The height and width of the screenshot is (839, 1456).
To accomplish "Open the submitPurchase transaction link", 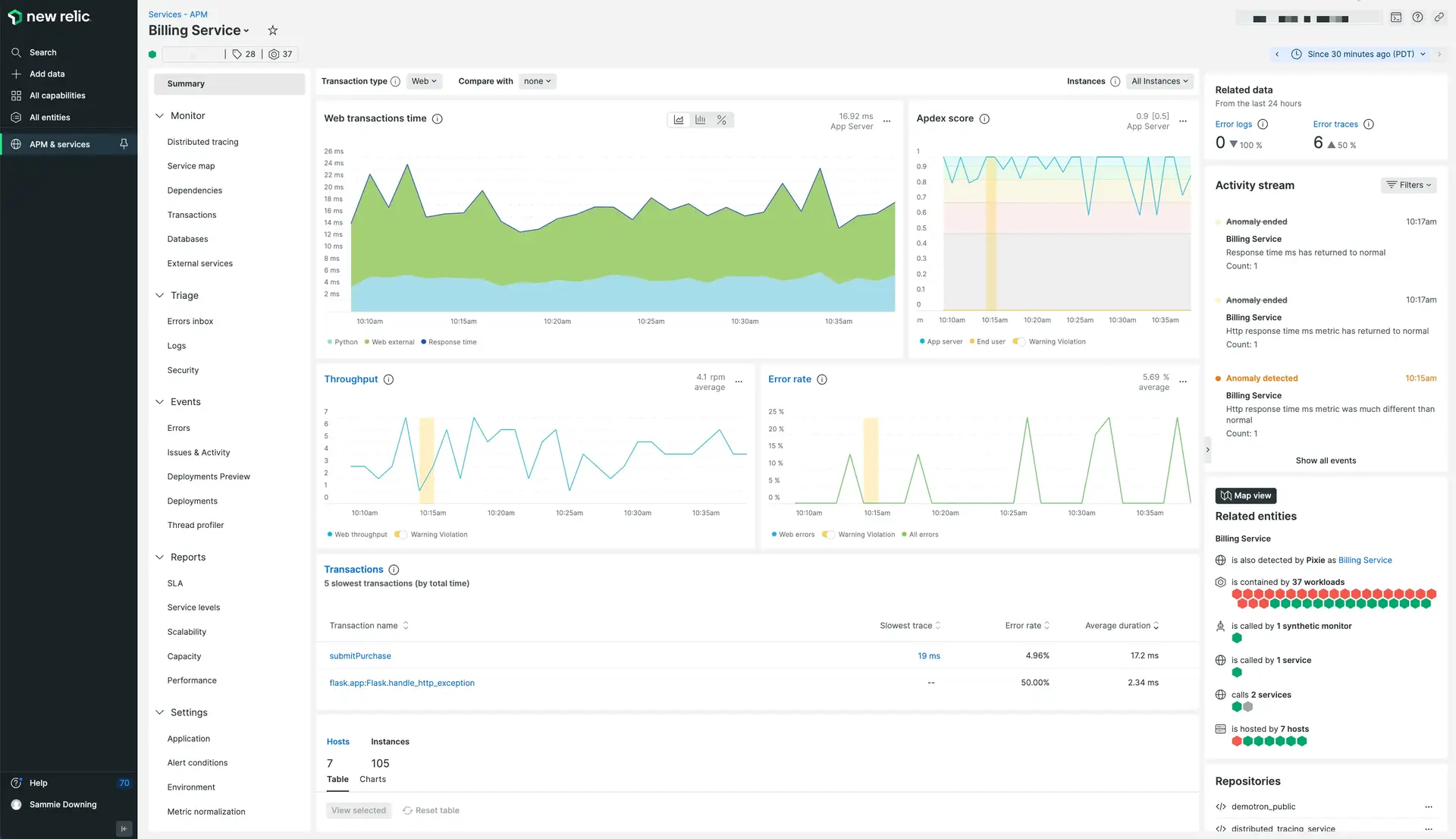I will click(x=360, y=656).
